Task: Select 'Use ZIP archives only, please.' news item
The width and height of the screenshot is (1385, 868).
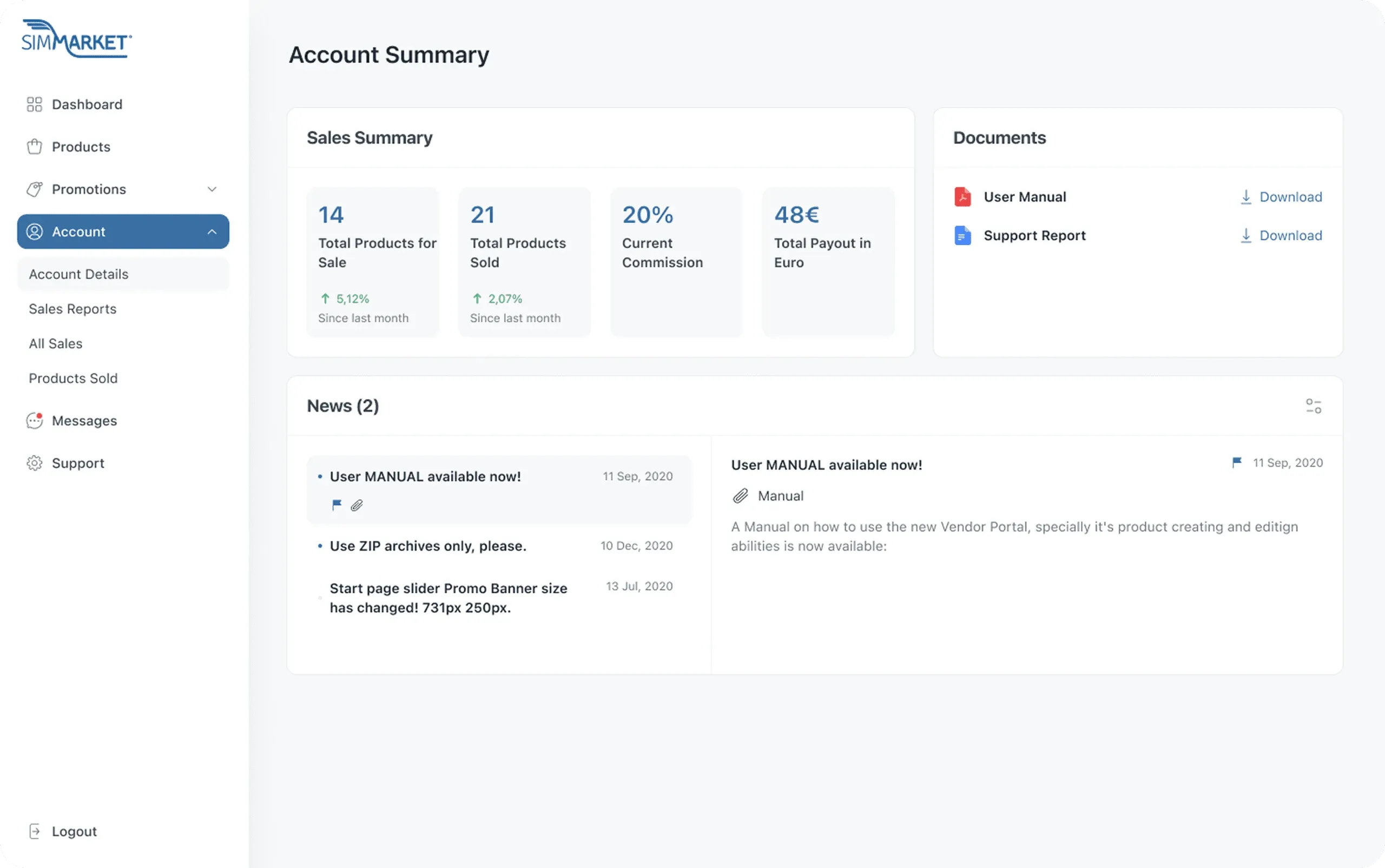Action: pyautogui.click(x=499, y=546)
